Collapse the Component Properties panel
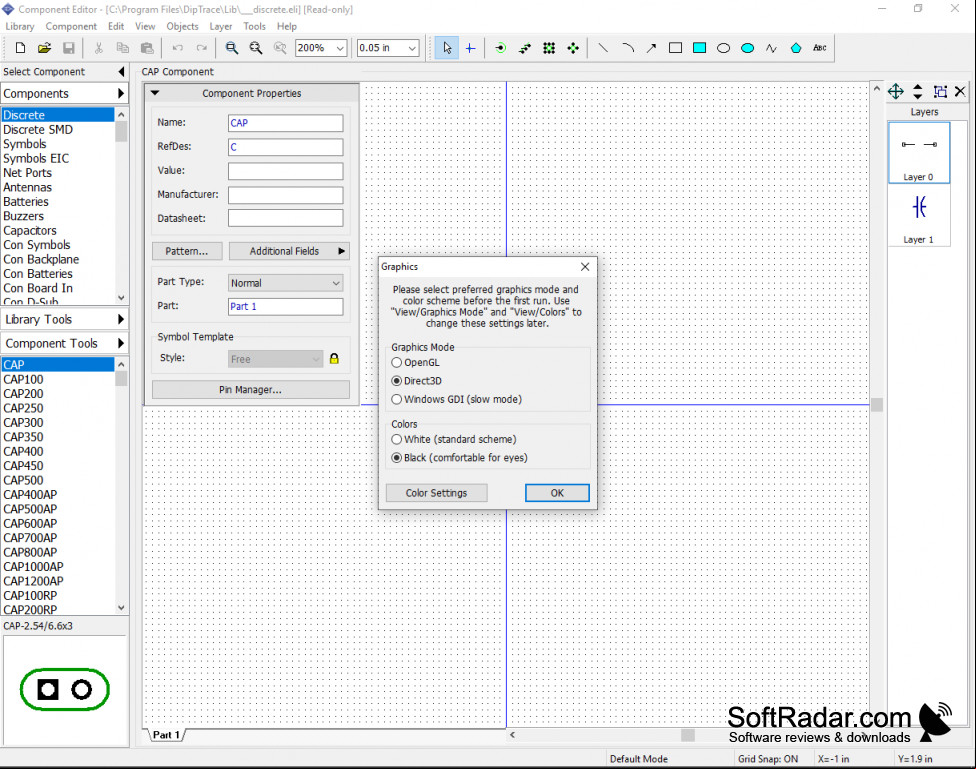Image resolution: width=976 pixels, height=769 pixels. [x=155, y=93]
